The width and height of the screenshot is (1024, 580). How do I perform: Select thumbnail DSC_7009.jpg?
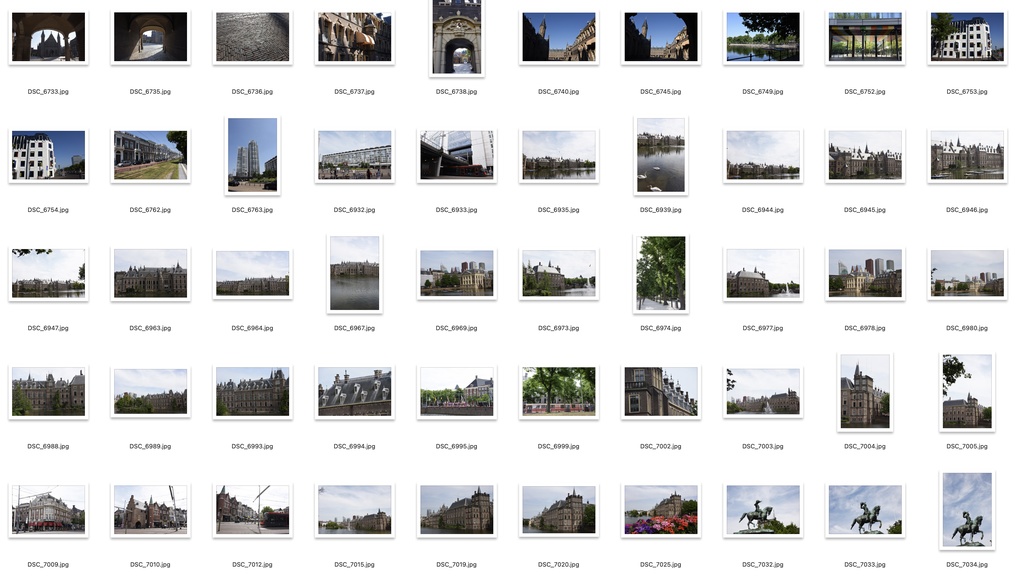point(48,510)
